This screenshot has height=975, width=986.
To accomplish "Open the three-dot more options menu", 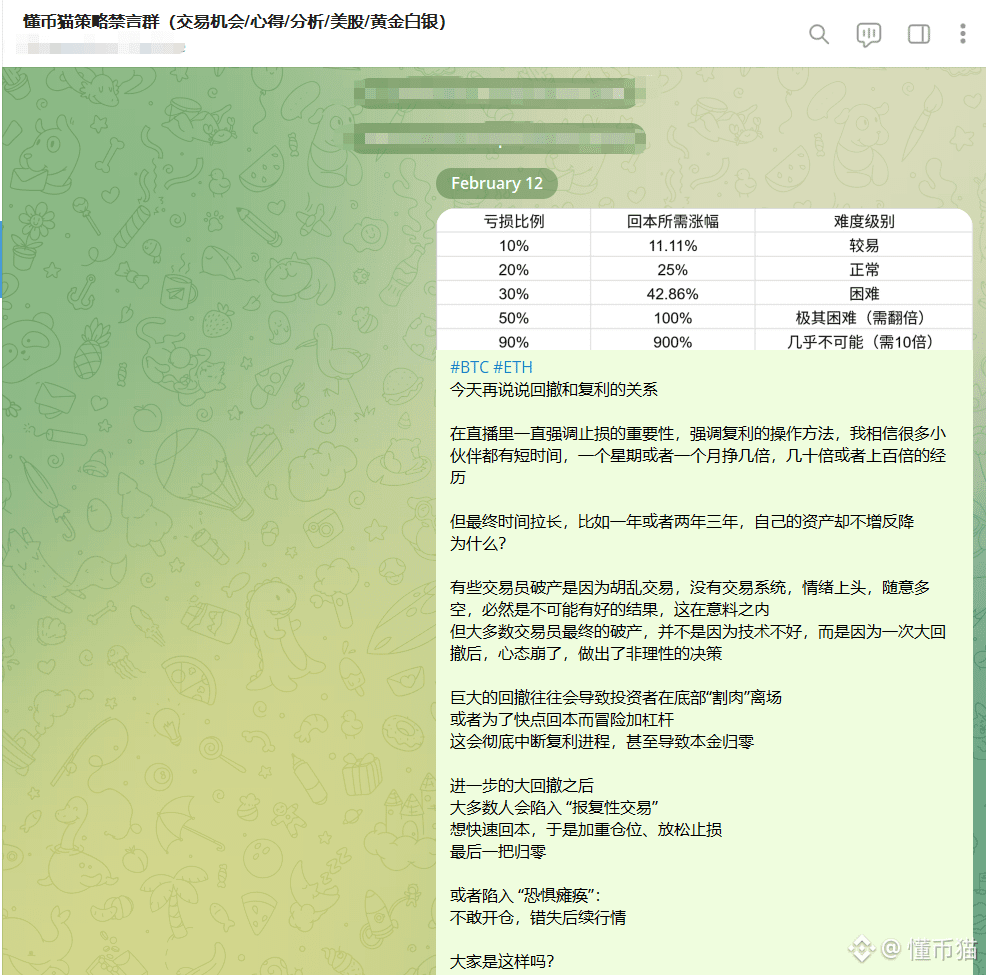I will coord(963,34).
